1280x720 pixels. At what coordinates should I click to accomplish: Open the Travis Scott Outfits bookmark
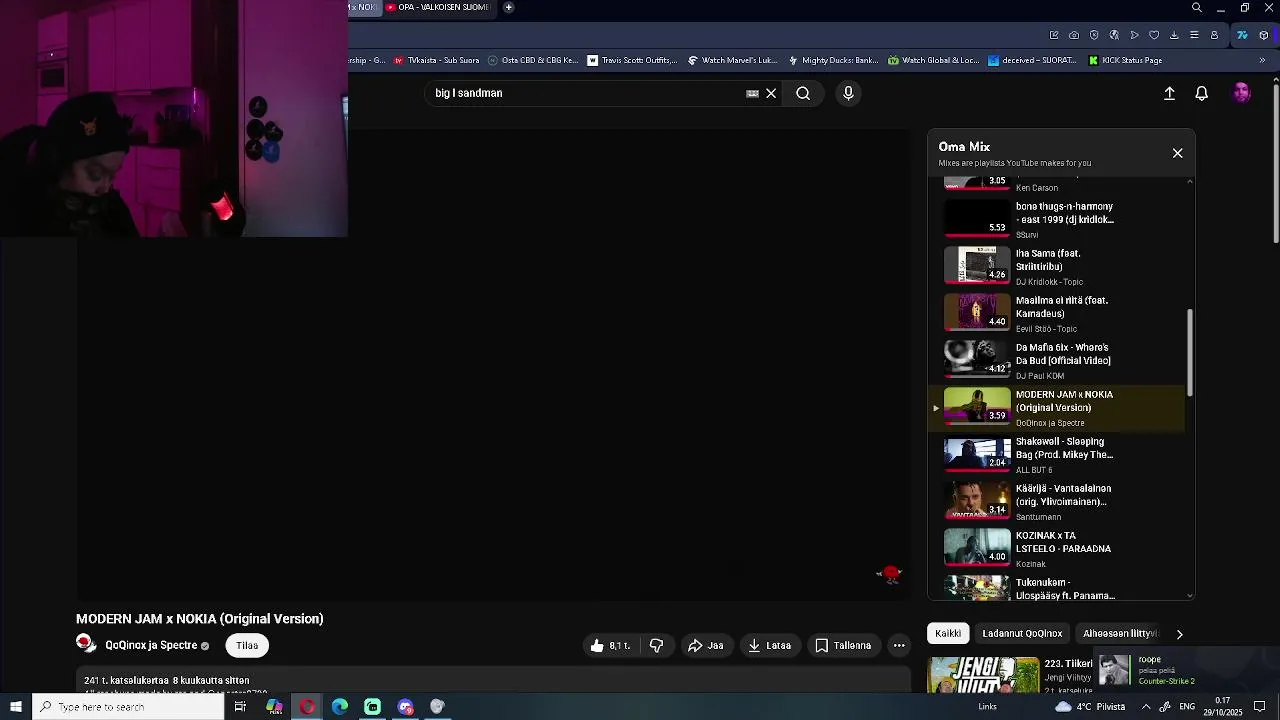pos(632,60)
